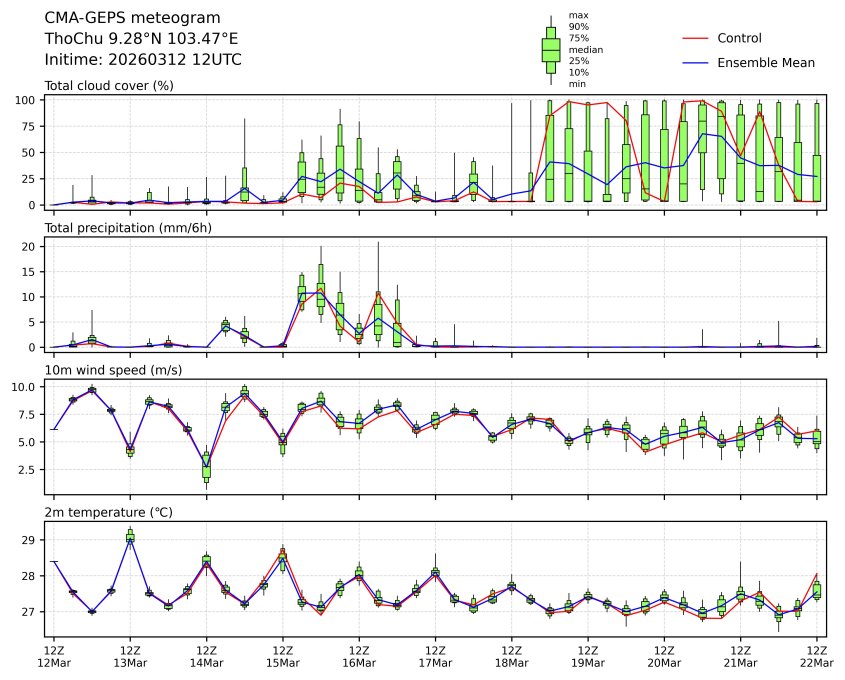Screen dimensions: 845x680
Task: Click the red Control line sample
Action: [x=695, y=38]
